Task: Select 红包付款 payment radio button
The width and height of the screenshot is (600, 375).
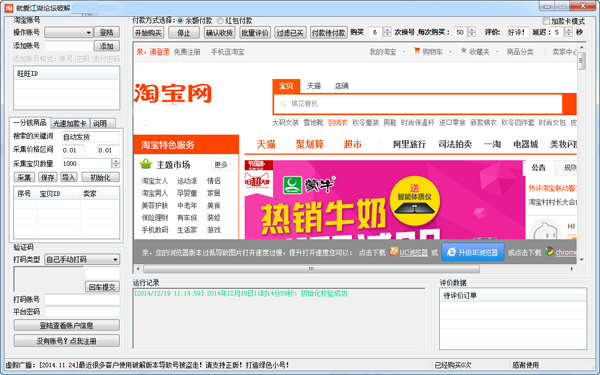Action: (x=220, y=21)
